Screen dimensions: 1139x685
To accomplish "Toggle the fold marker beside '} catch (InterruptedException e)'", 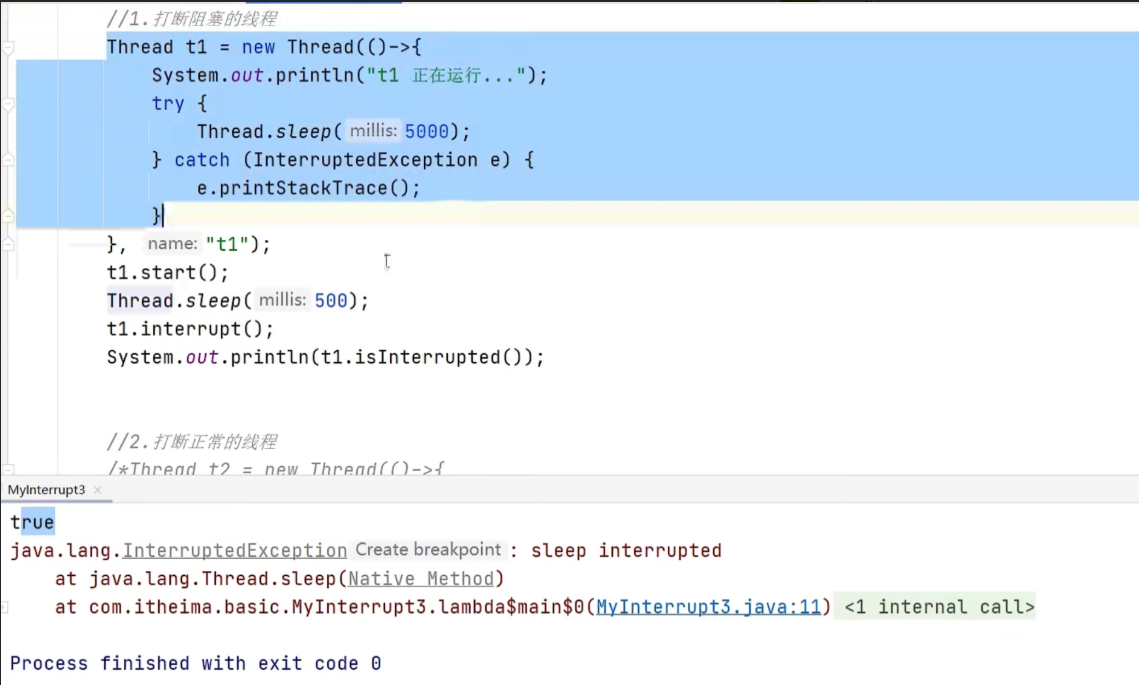I will coord(8,160).
